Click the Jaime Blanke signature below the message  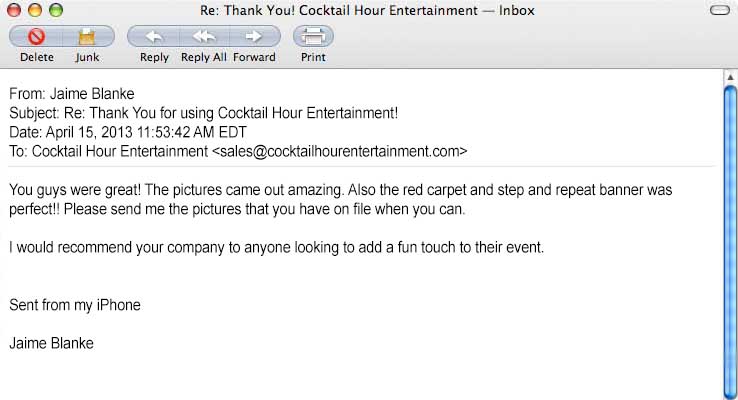52,344
